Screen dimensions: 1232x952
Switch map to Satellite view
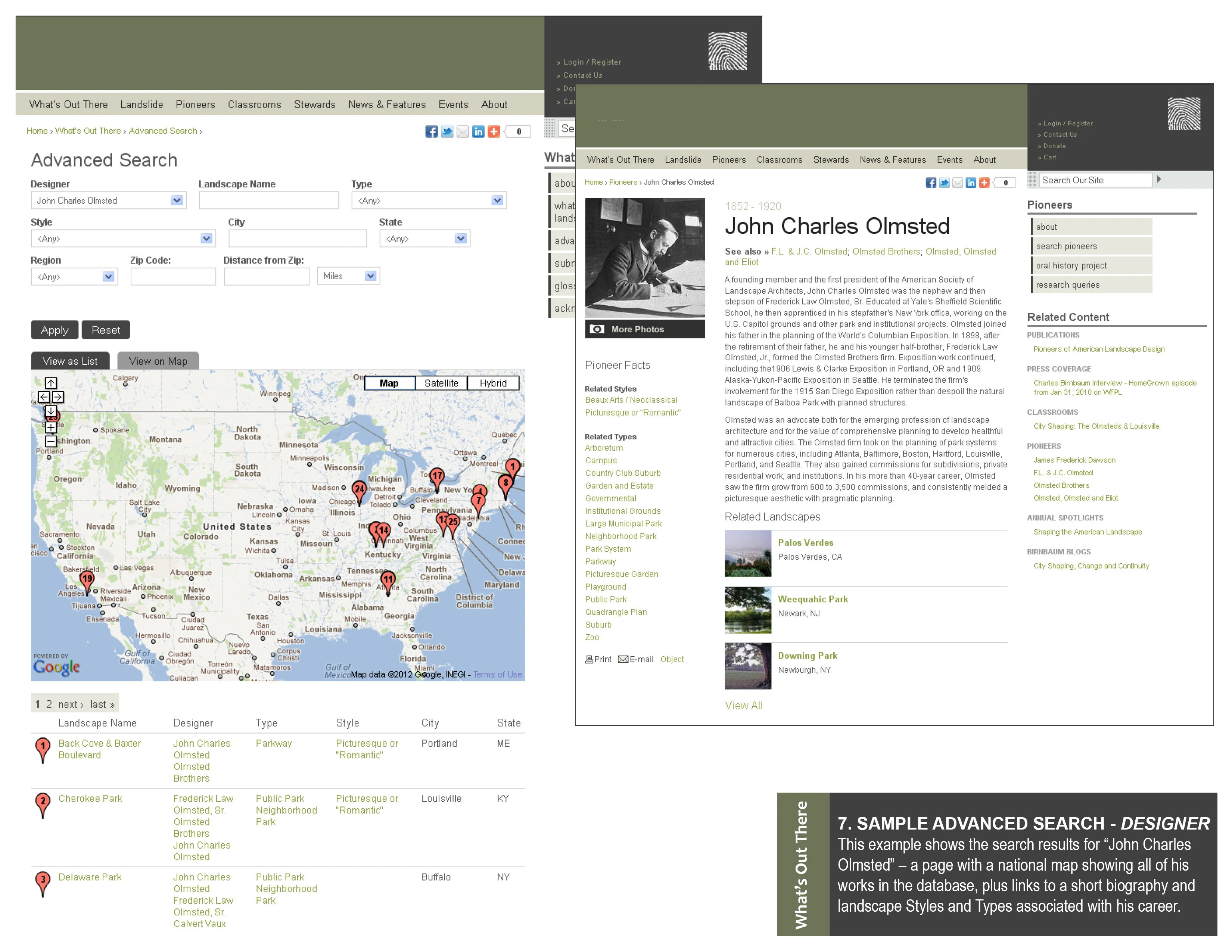[x=441, y=383]
